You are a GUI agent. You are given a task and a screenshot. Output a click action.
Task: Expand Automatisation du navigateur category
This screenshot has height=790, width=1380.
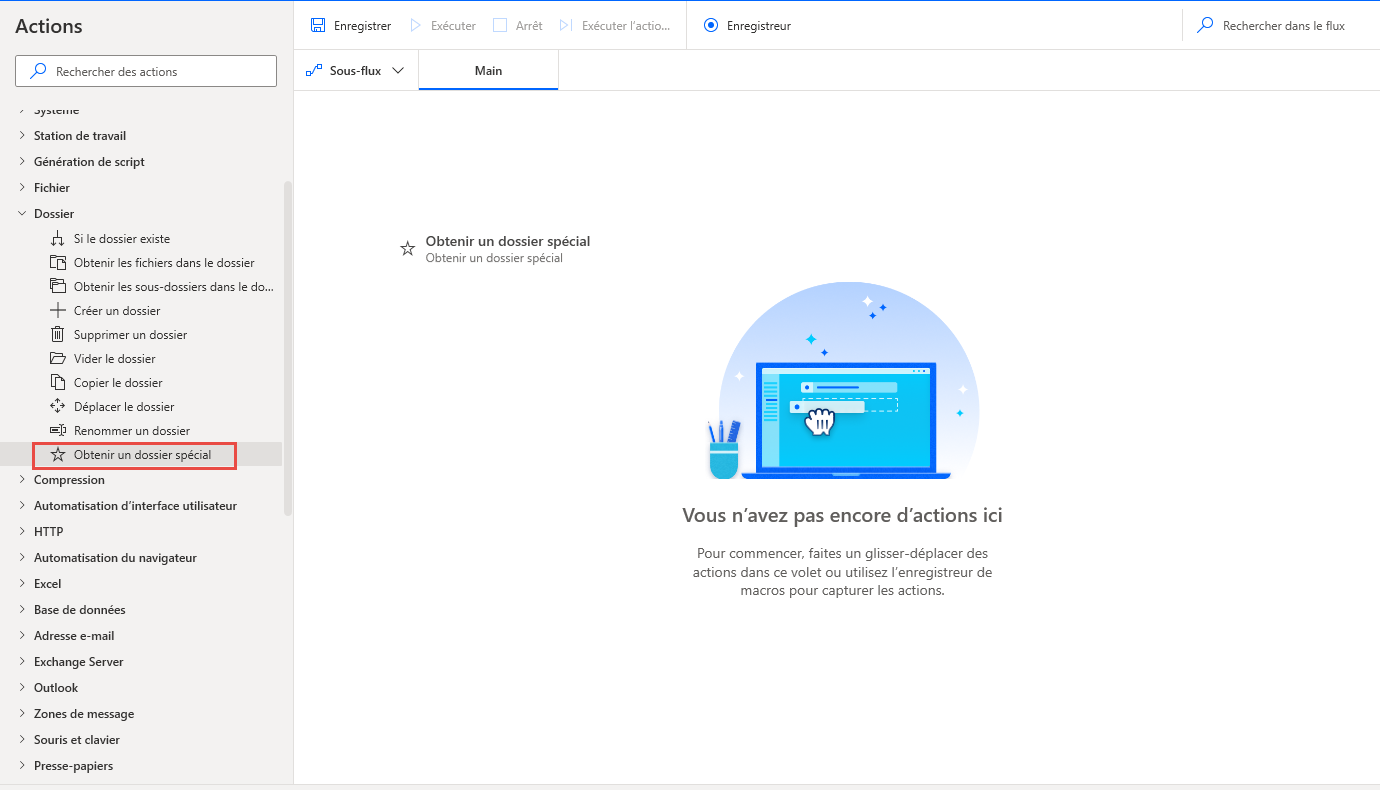tap(22, 558)
